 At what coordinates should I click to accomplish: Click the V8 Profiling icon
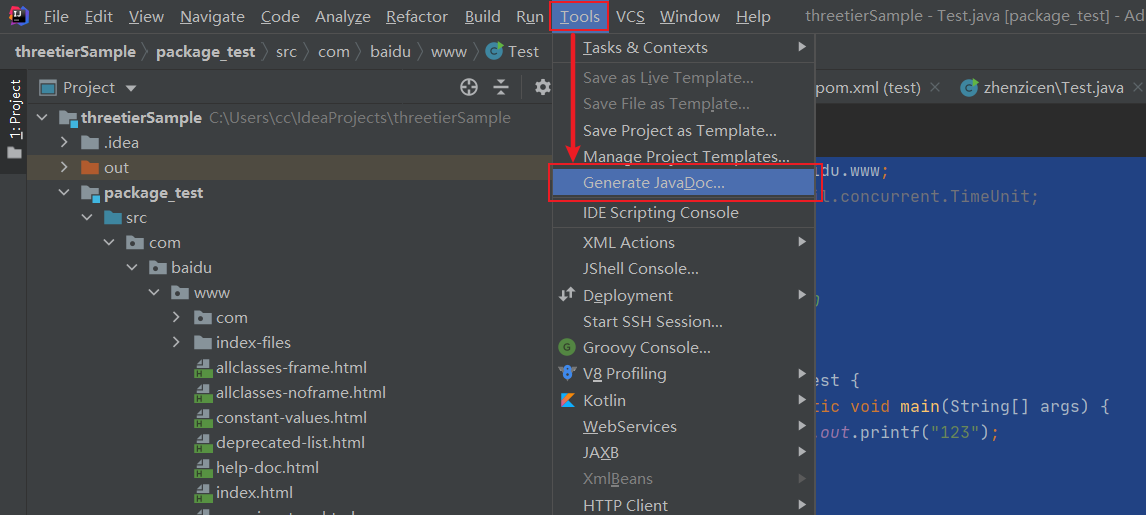pos(567,373)
